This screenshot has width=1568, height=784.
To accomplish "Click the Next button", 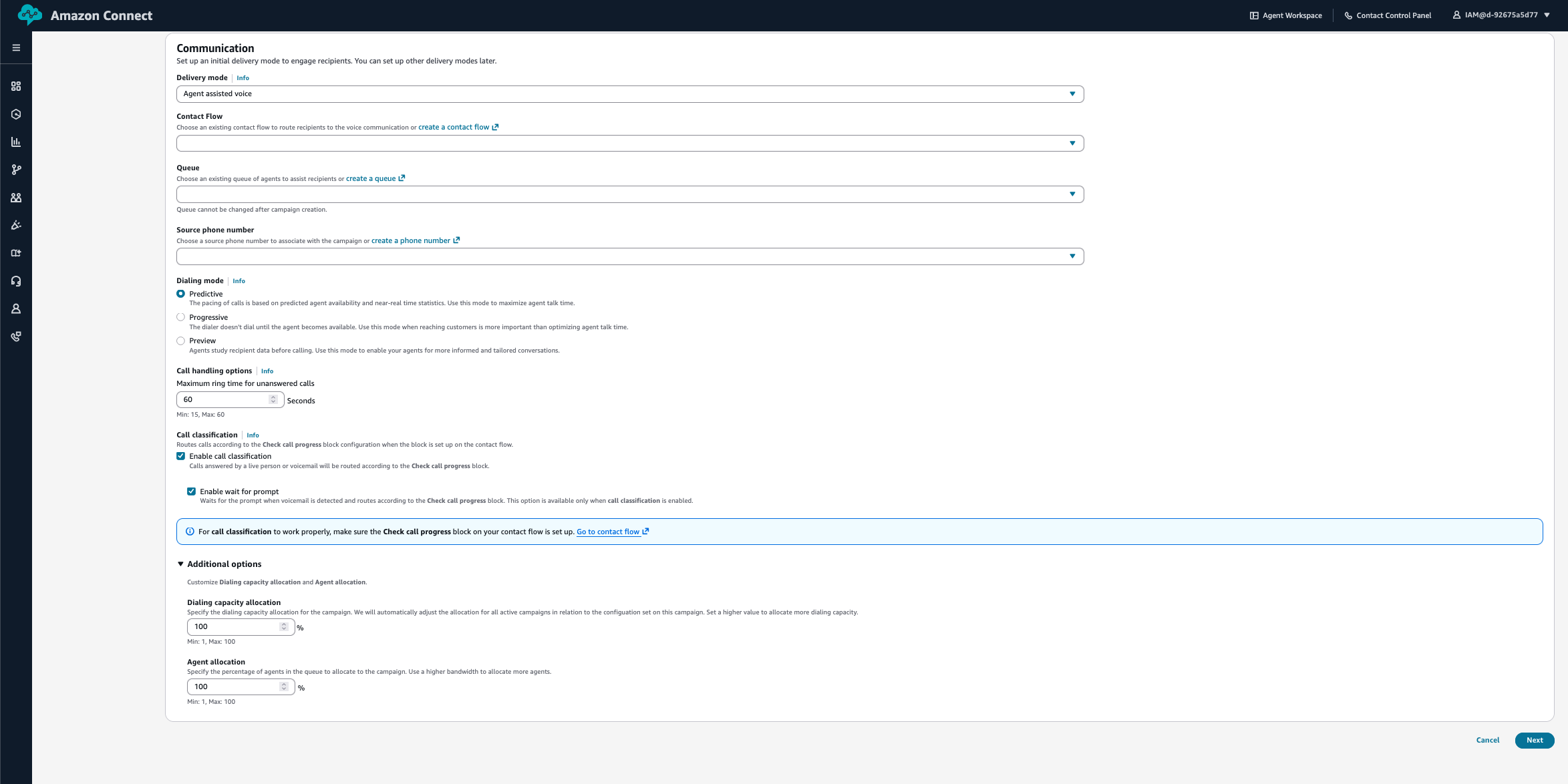I will click(x=1534, y=740).
